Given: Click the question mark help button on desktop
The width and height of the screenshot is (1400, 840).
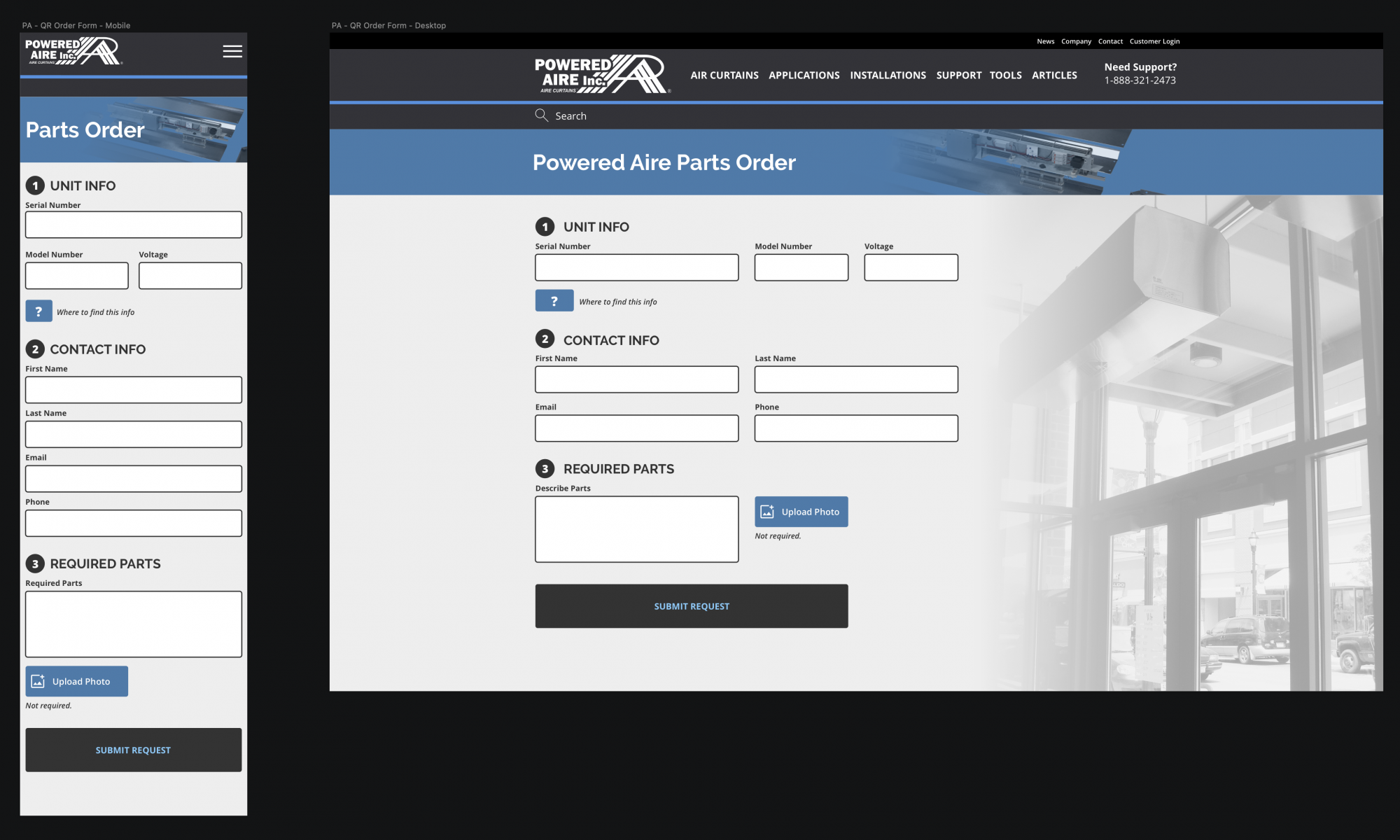Looking at the screenshot, I should tap(554, 300).
